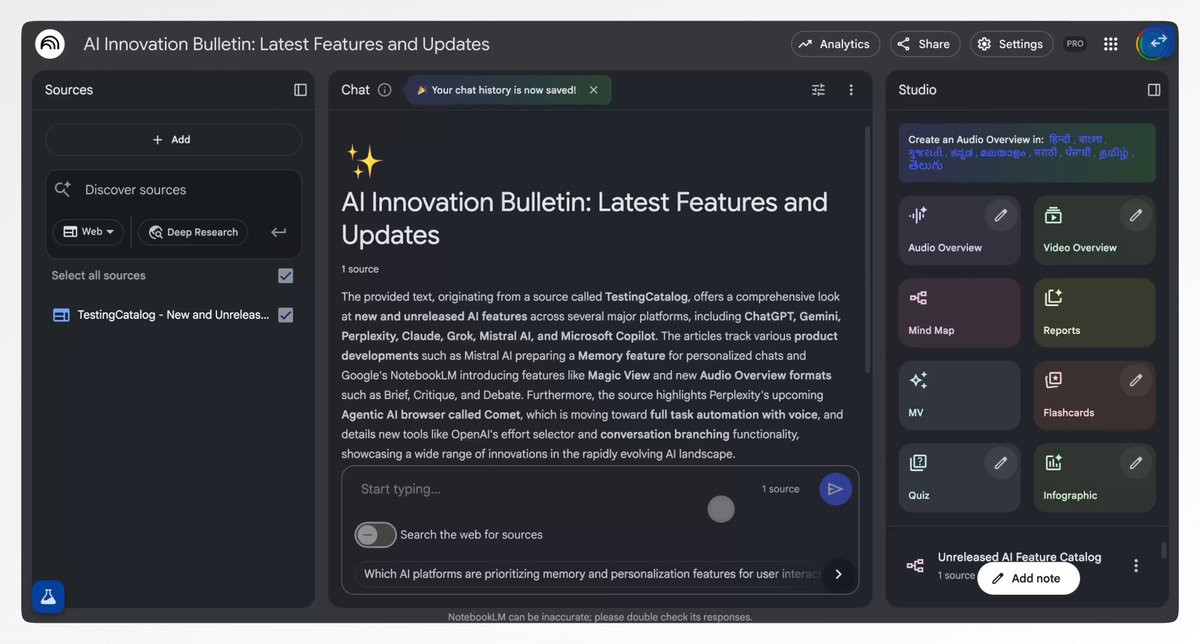The height and width of the screenshot is (644, 1200).
Task: Click the labs flask icon
Action: pos(48,597)
